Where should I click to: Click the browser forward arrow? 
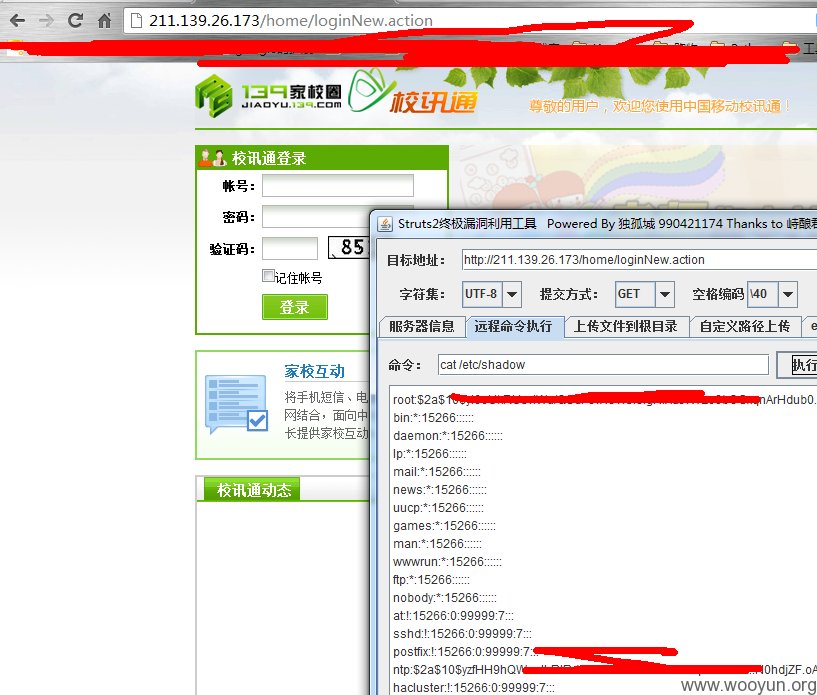[x=46, y=21]
